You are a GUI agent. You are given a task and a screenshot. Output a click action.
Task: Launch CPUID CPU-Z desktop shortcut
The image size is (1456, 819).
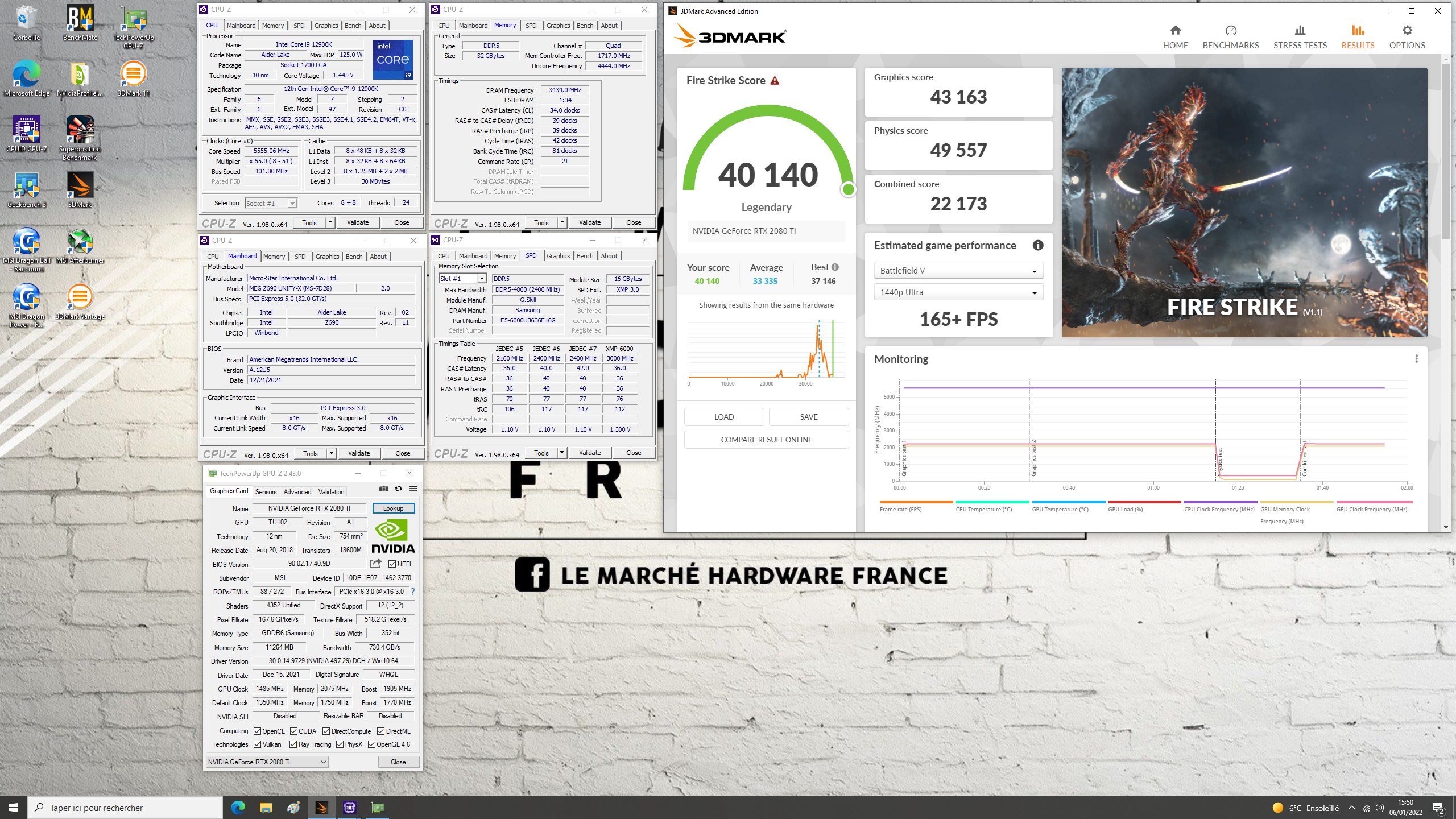click(x=26, y=134)
